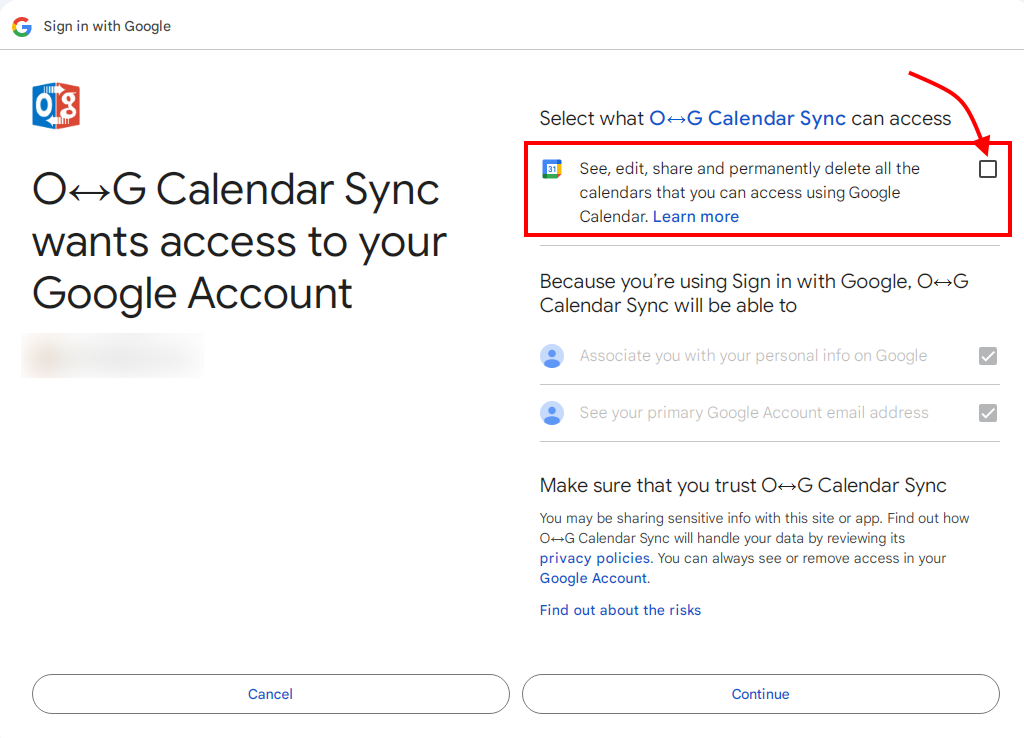Enable the calendar access checkbox
1024x738 pixels.
(988, 169)
